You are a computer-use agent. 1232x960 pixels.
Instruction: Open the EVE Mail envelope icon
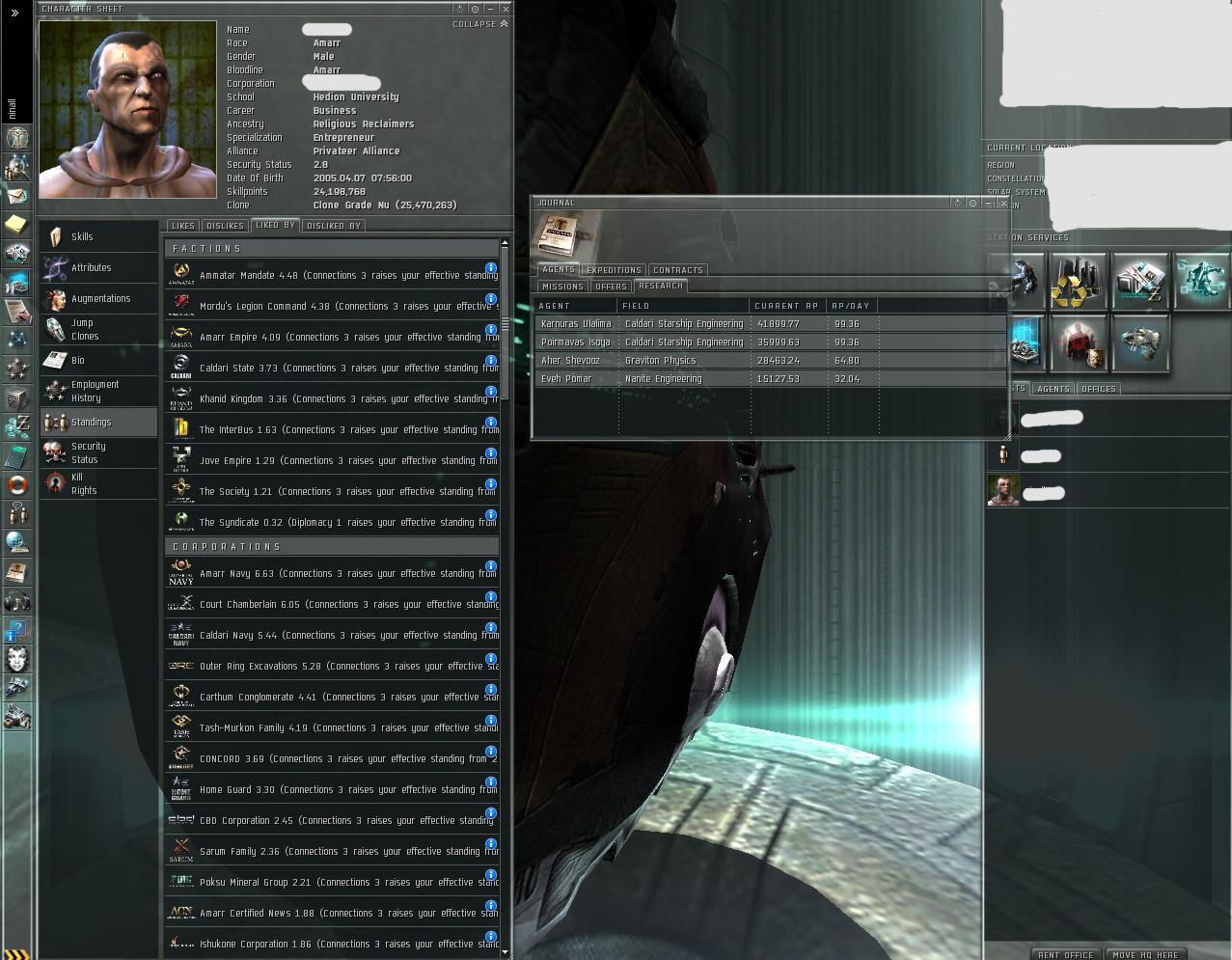pos(18,195)
